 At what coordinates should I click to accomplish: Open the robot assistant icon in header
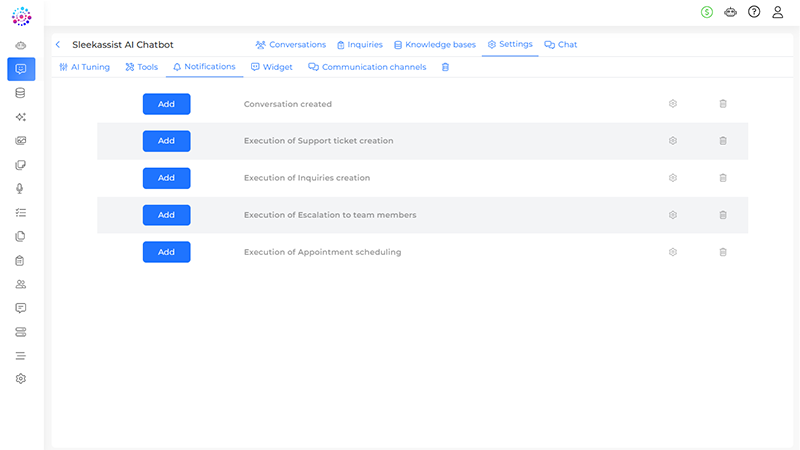click(x=731, y=12)
